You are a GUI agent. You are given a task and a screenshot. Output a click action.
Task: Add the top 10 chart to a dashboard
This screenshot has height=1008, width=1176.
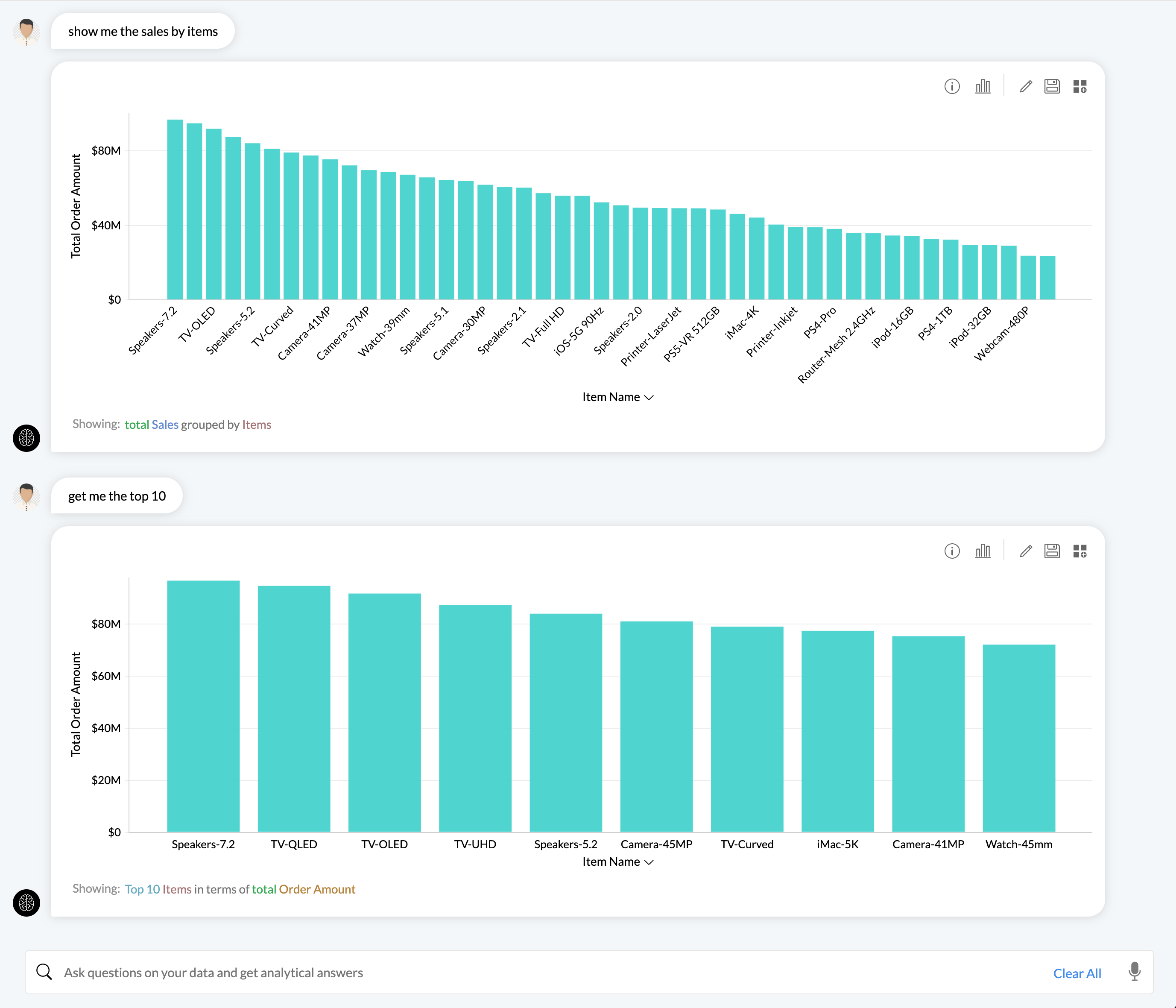point(1080,551)
